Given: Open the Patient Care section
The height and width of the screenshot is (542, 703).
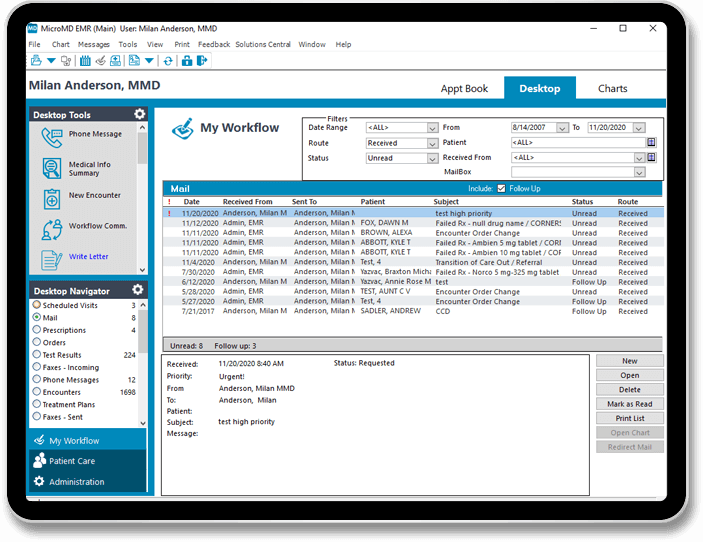Looking at the screenshot, I should pyautogui.click(x=88, y=461).
